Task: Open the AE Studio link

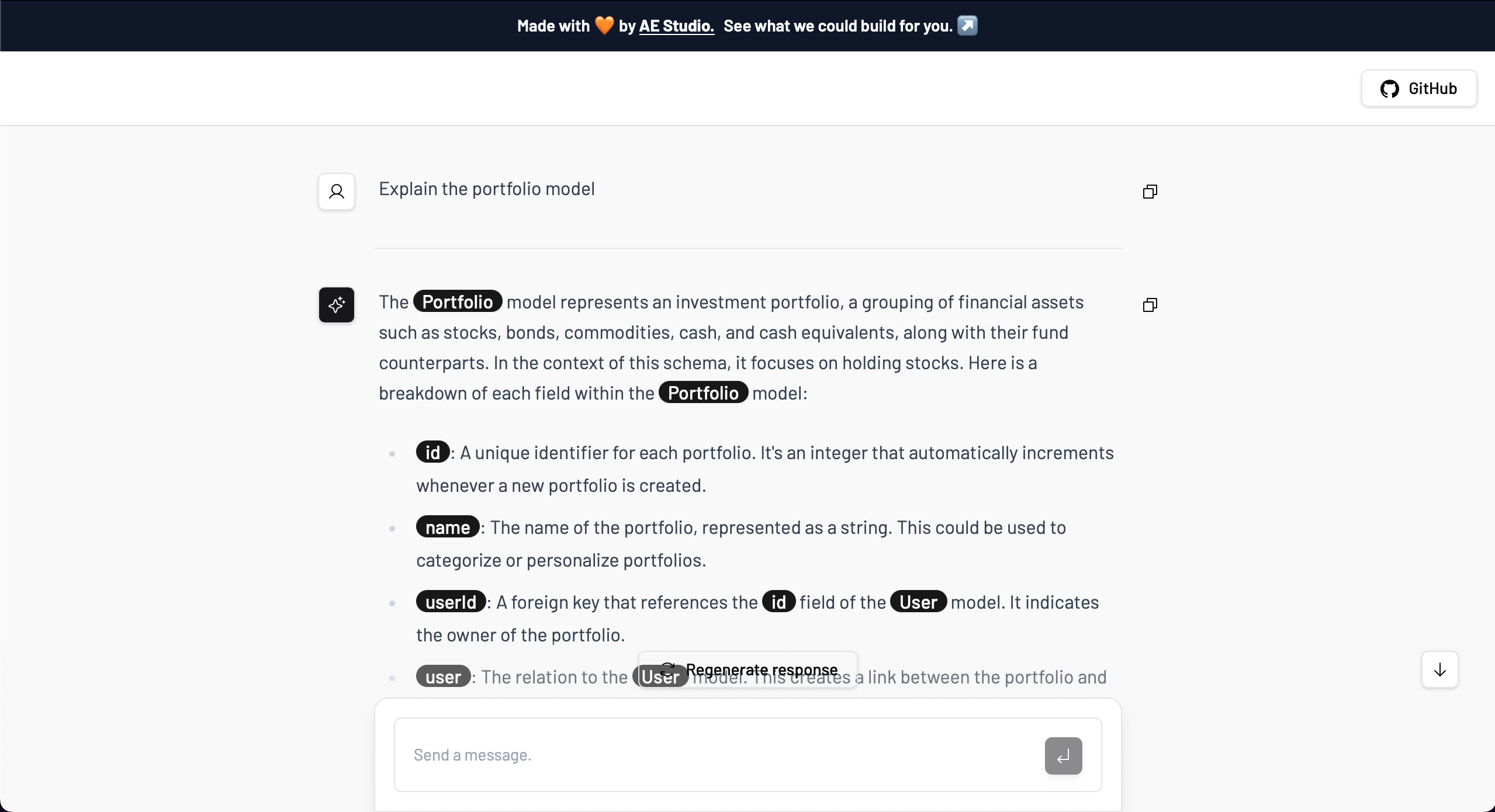Action: [x=676, y=26]
